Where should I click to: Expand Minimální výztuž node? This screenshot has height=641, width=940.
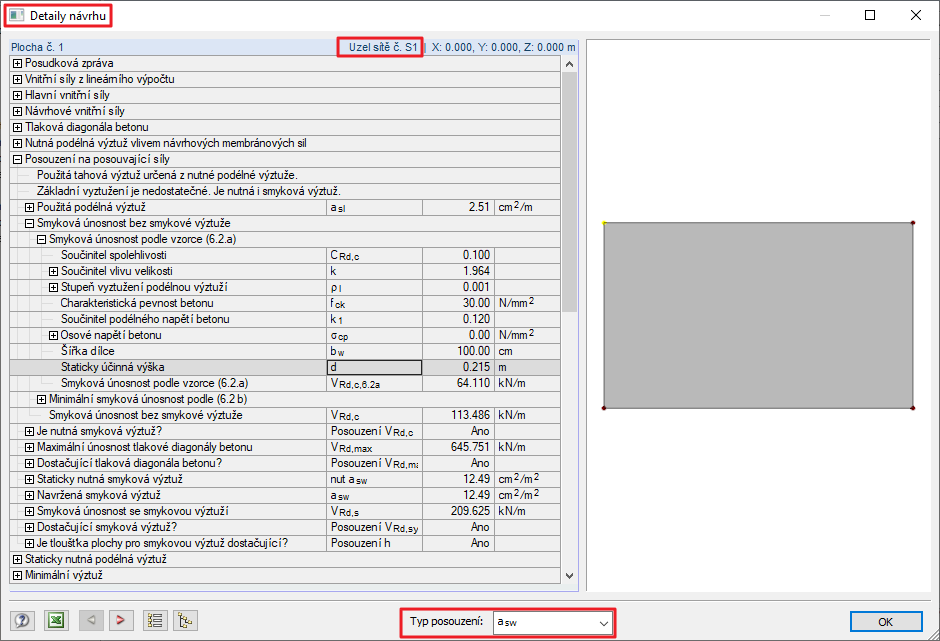pyautogui.click(x=17, y=575)
